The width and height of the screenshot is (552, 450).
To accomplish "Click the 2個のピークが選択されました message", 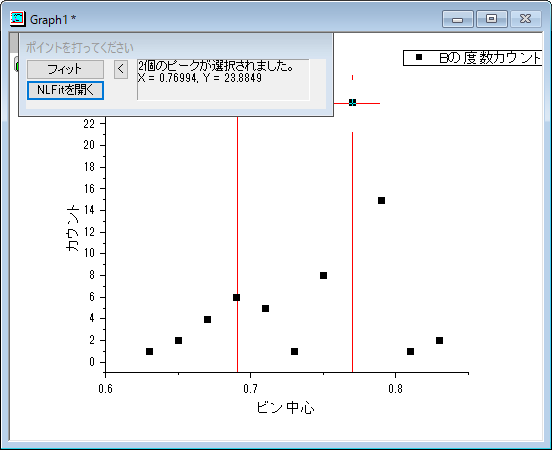I will point(216,66).
